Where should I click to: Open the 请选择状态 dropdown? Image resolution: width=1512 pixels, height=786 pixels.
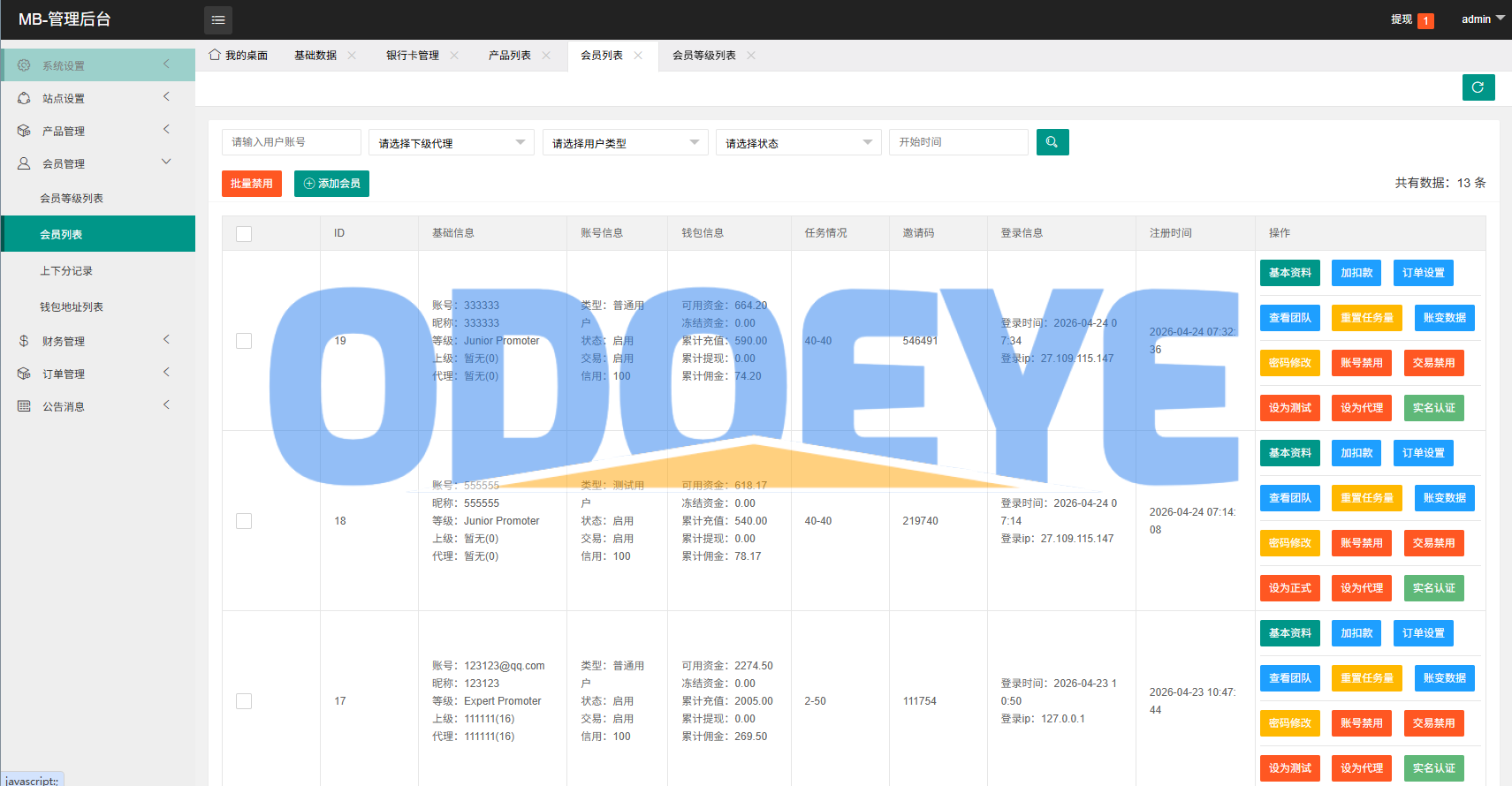(x=799, y=142)
